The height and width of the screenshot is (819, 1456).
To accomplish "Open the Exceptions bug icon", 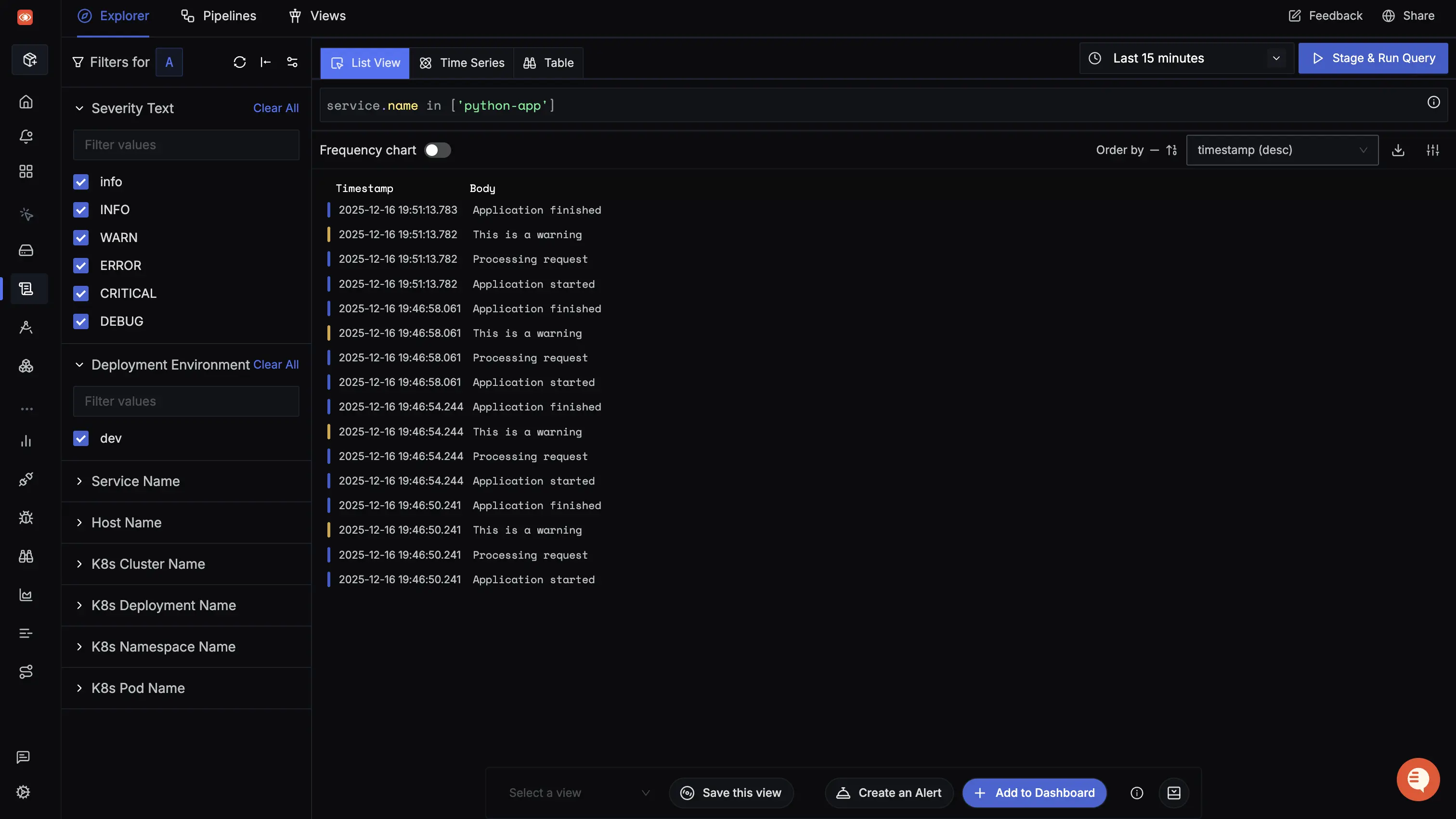I will (x=26, y=517).
